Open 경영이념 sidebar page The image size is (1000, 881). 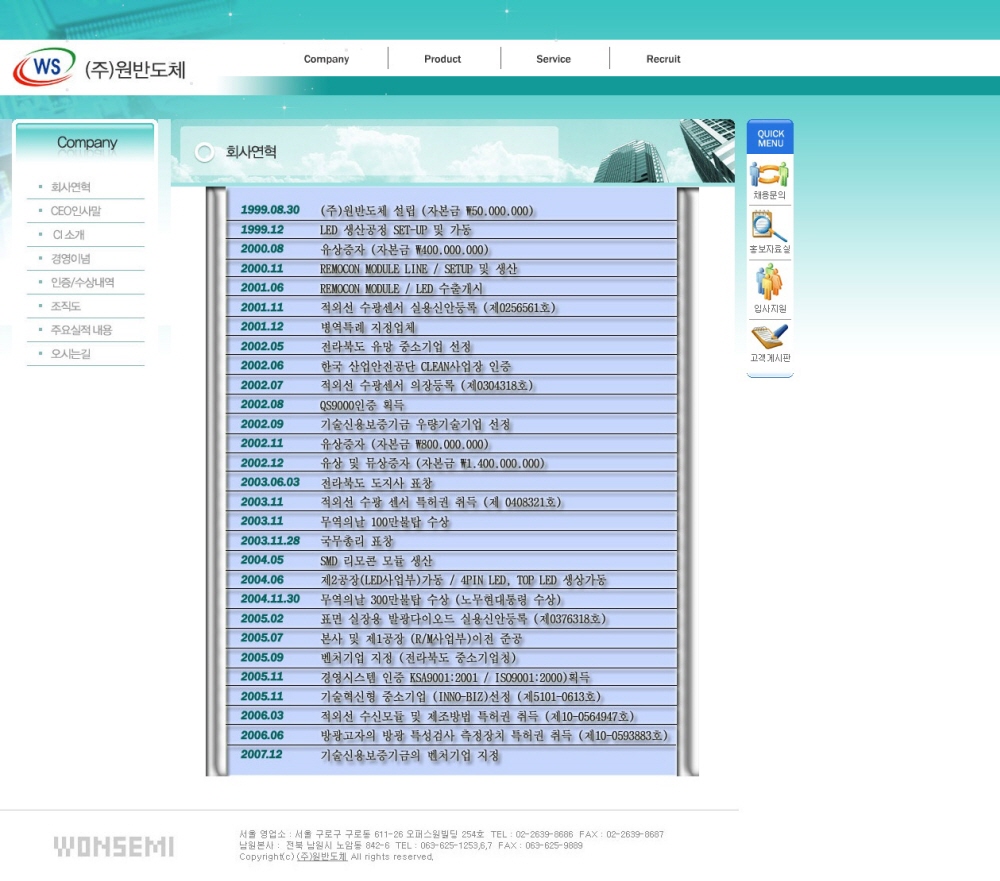[71, 259]
